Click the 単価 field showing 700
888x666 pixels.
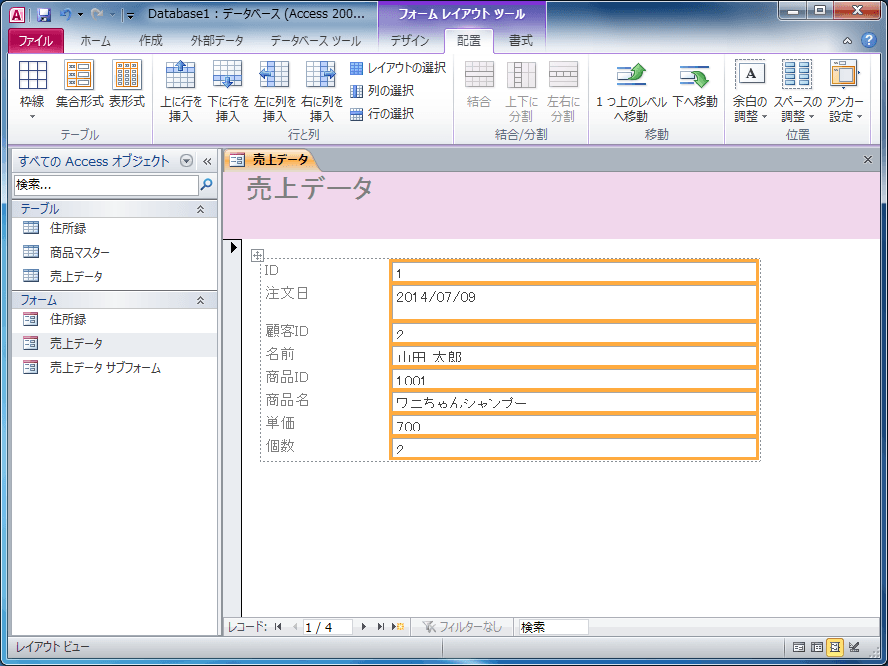tap(574, 426)
